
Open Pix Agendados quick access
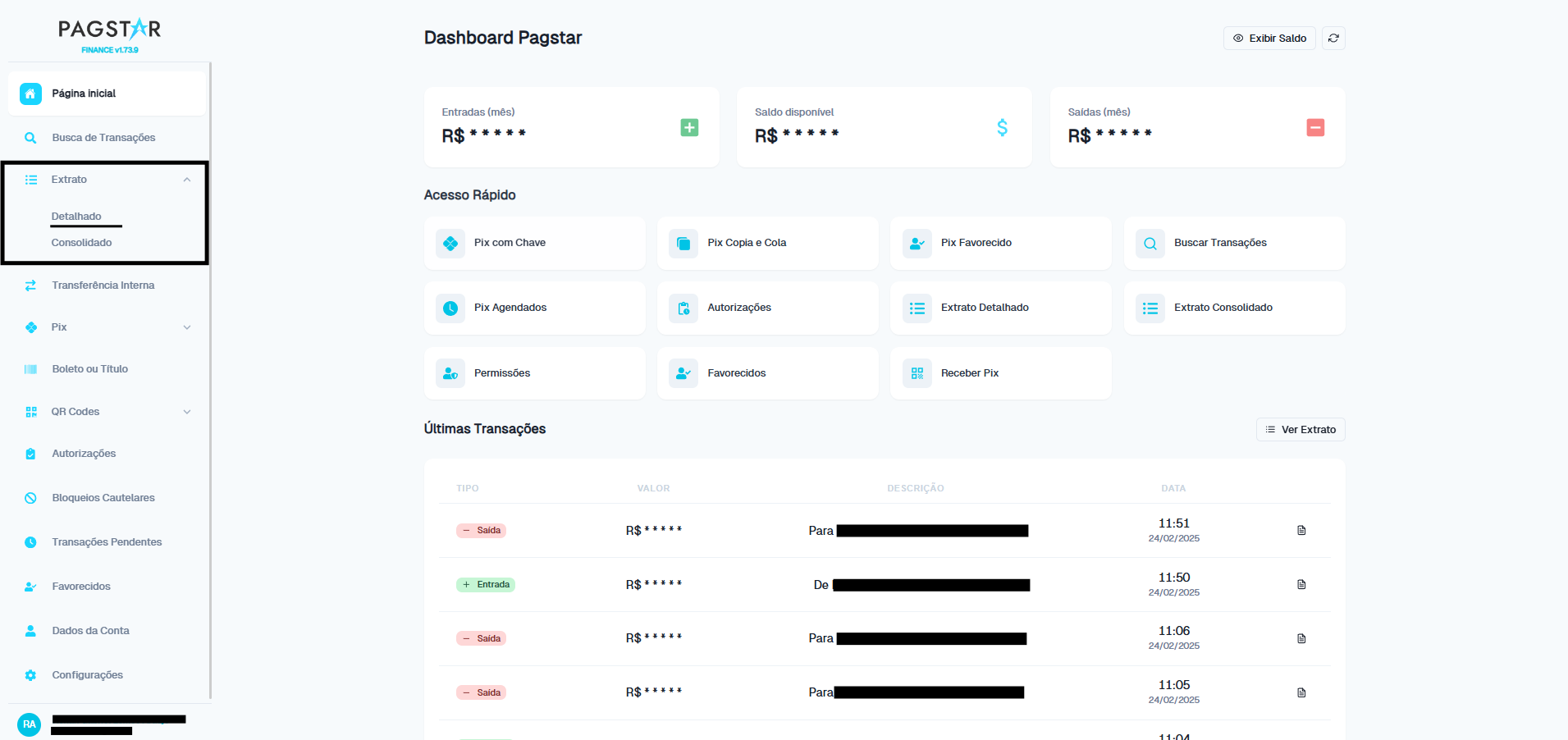pos(535,308)
